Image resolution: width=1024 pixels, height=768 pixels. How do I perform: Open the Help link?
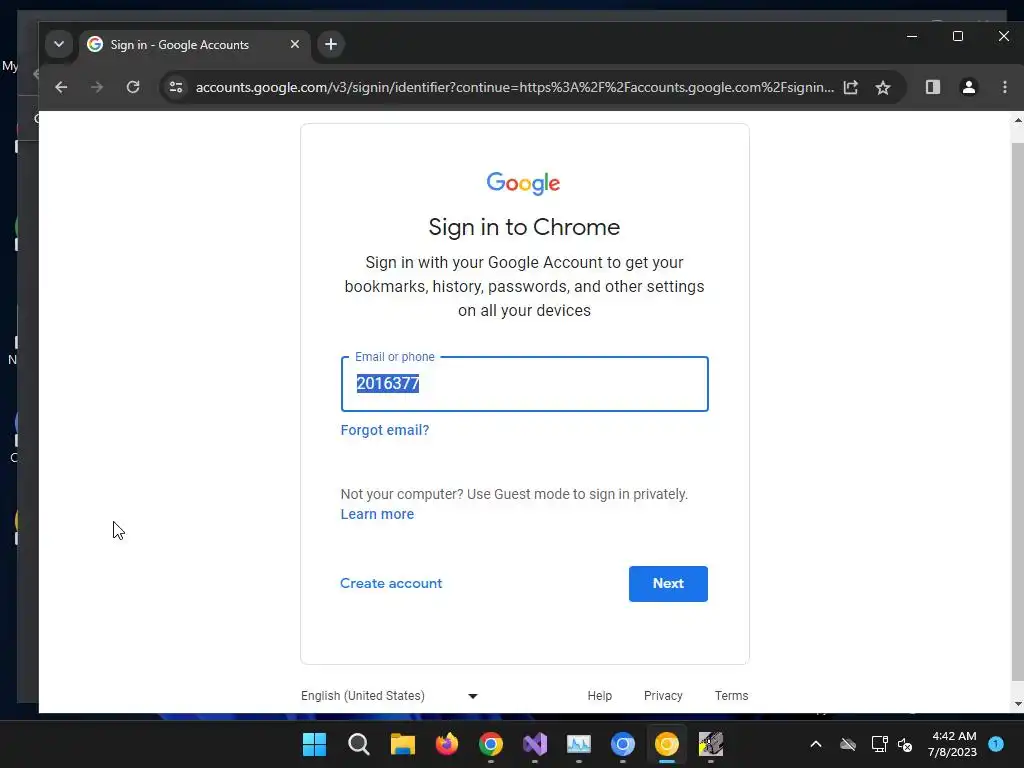tap(600, 696)
